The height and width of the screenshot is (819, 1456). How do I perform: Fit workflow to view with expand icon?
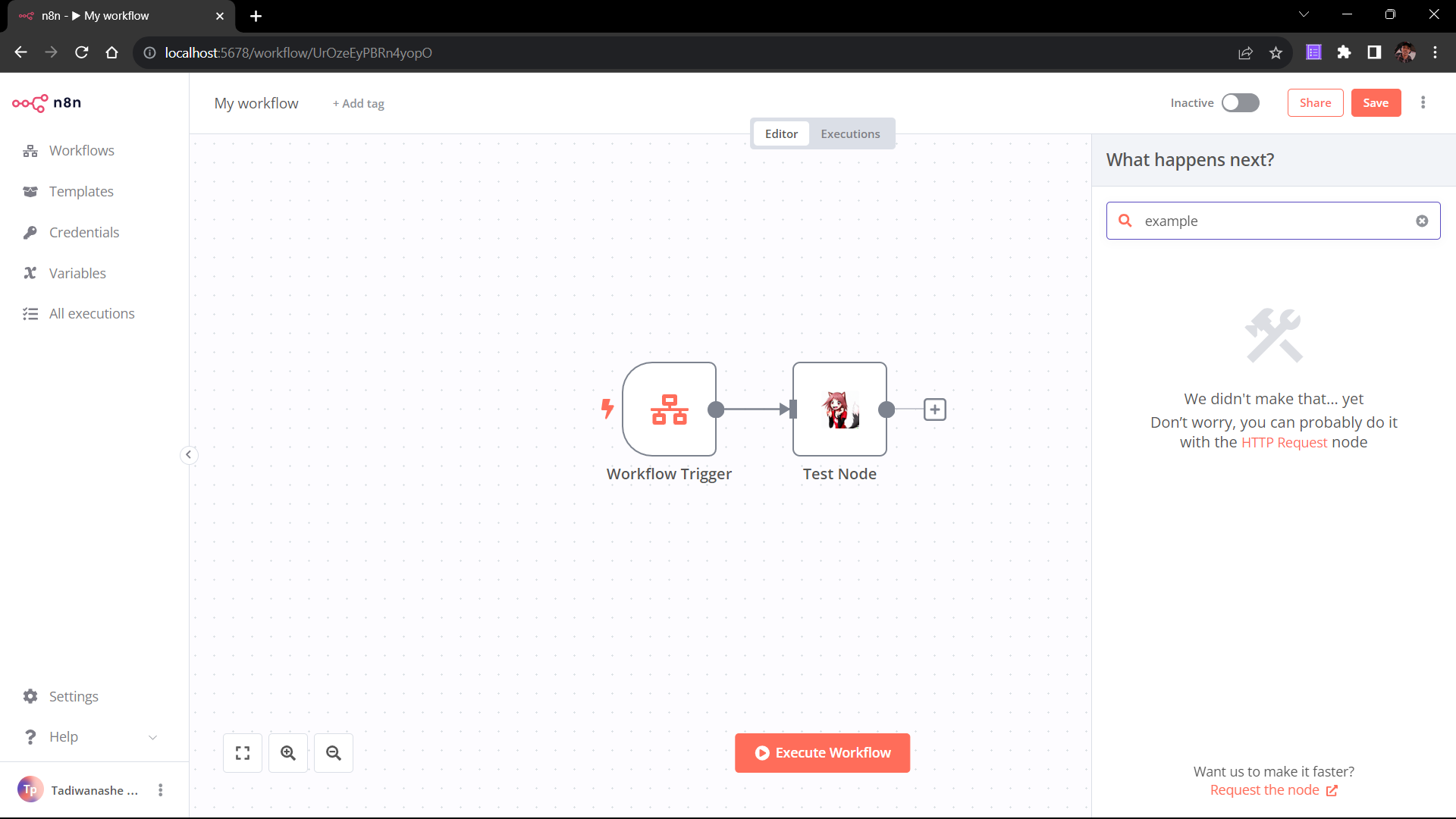(243, 753)
